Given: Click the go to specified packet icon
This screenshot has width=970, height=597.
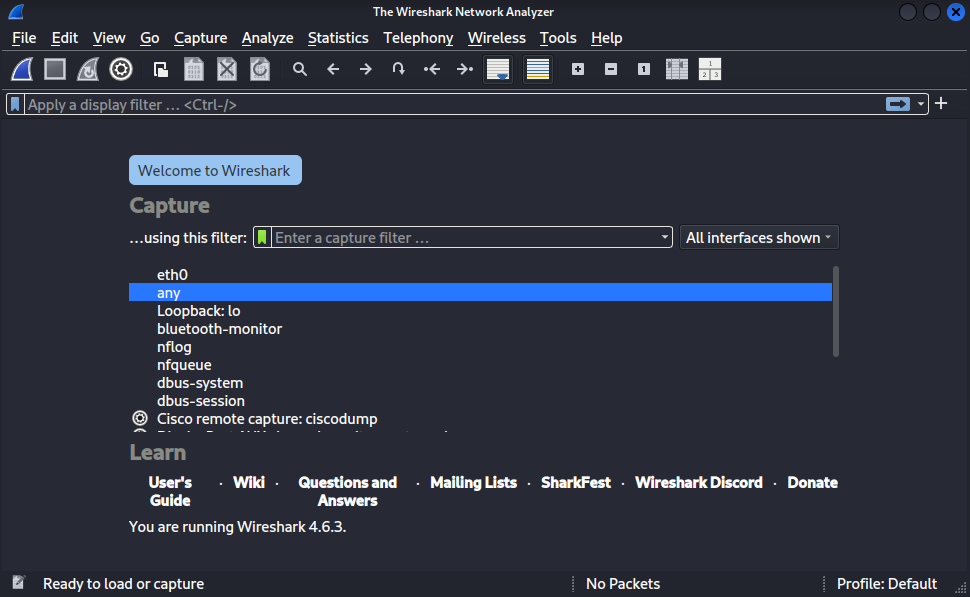Looking at the screenshot, I should tap(399, 69).
